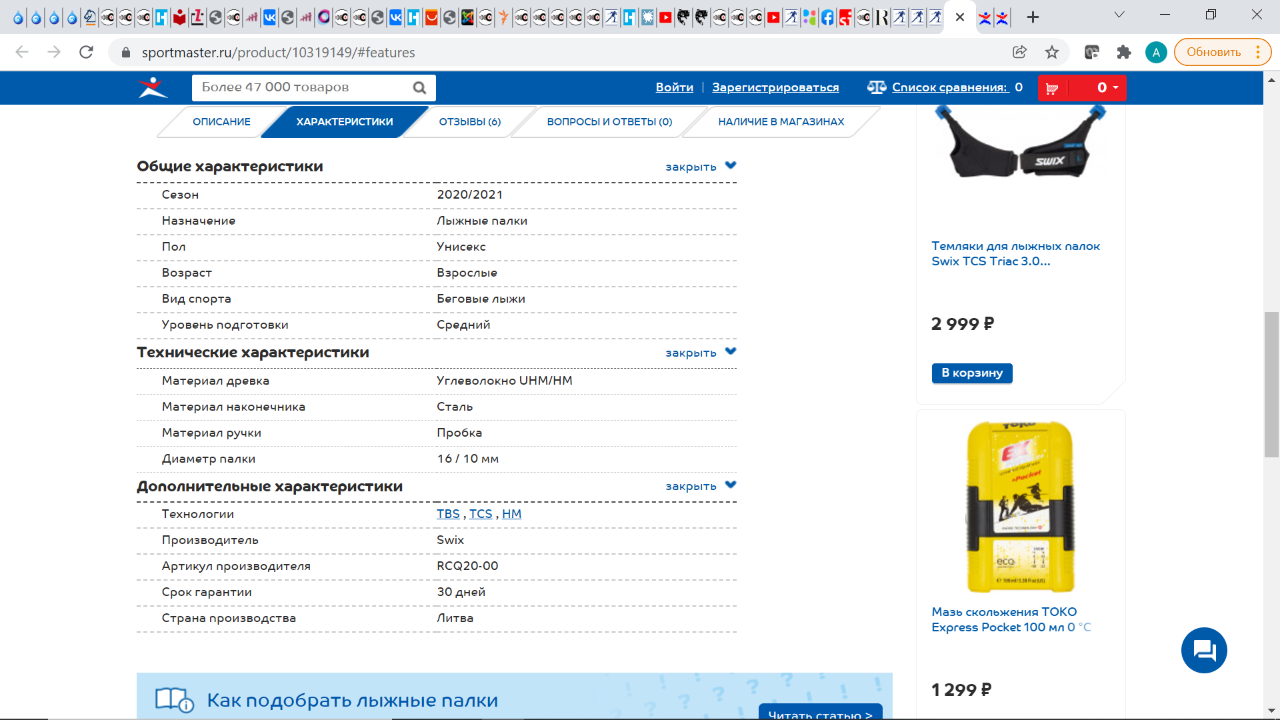Switch to the ОПИСАНИЕ tab

[221, 122]
